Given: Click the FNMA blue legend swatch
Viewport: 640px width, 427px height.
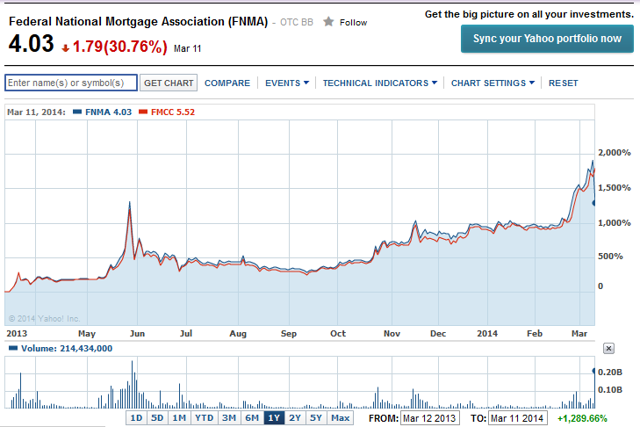Looking at the screenshot, I should pyautogui.click(x=77, y=112).
